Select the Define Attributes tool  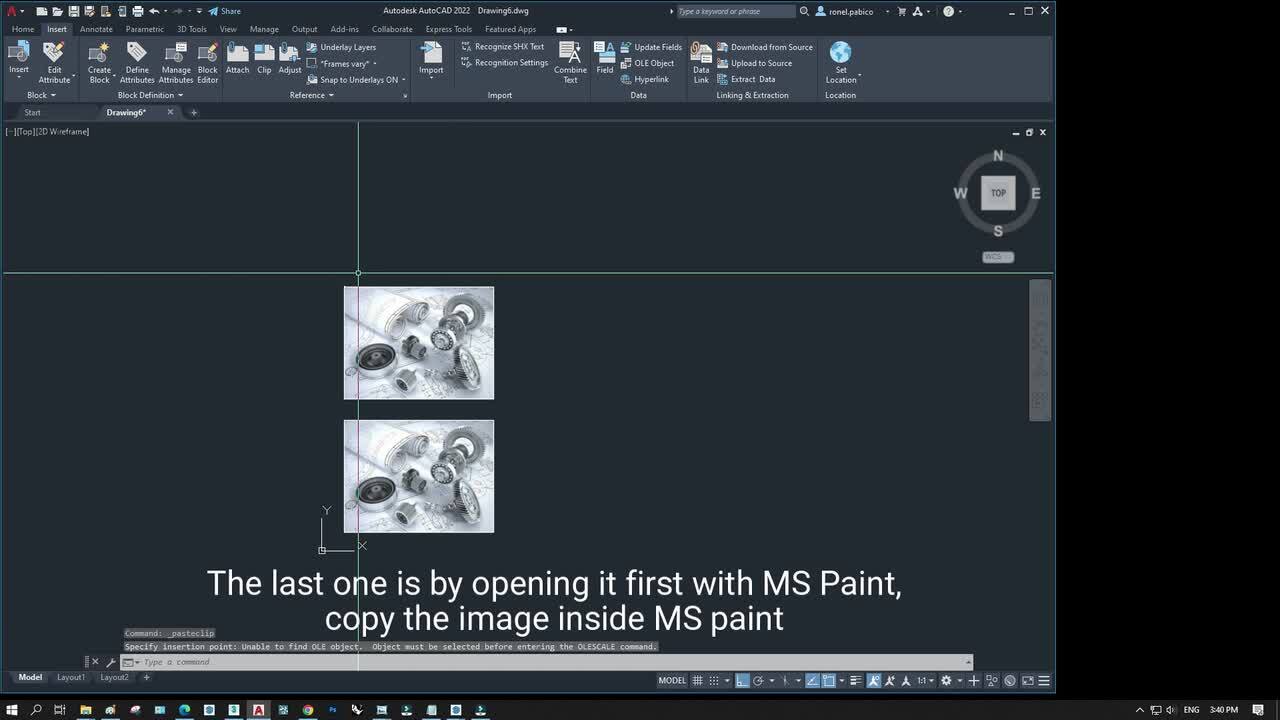click(137, 62)
